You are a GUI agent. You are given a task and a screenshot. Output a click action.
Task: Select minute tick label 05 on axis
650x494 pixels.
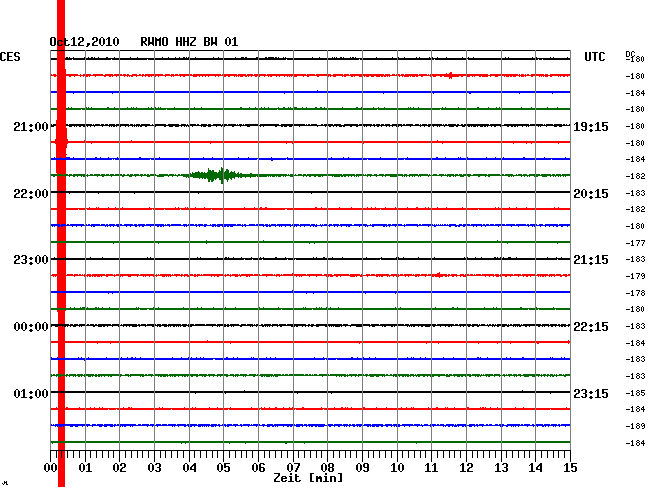(x=223, y=468)
